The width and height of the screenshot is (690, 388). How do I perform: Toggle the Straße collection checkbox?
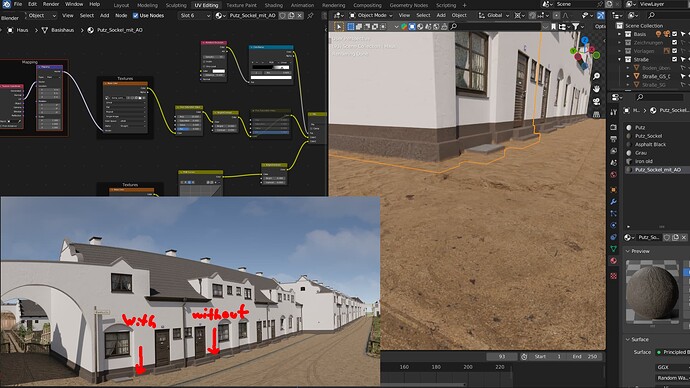674,59
